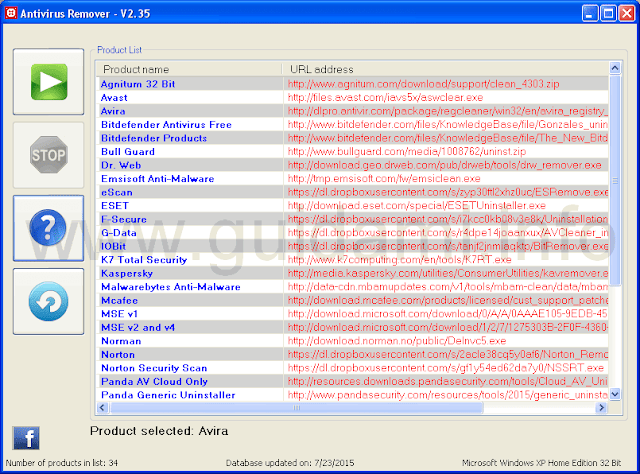
Task: Click the Norman Delnvc5.exe URL
Action: click(397, 341)
